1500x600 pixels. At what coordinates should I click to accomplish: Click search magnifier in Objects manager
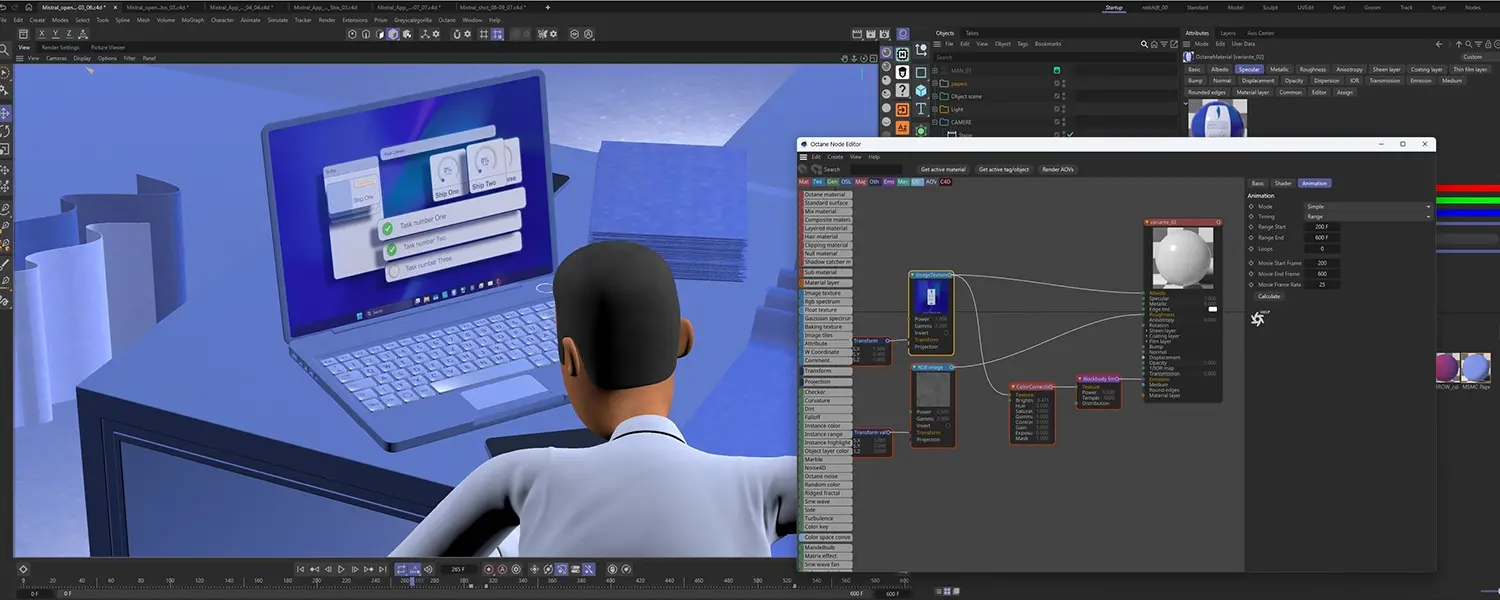click(1144, 44)
